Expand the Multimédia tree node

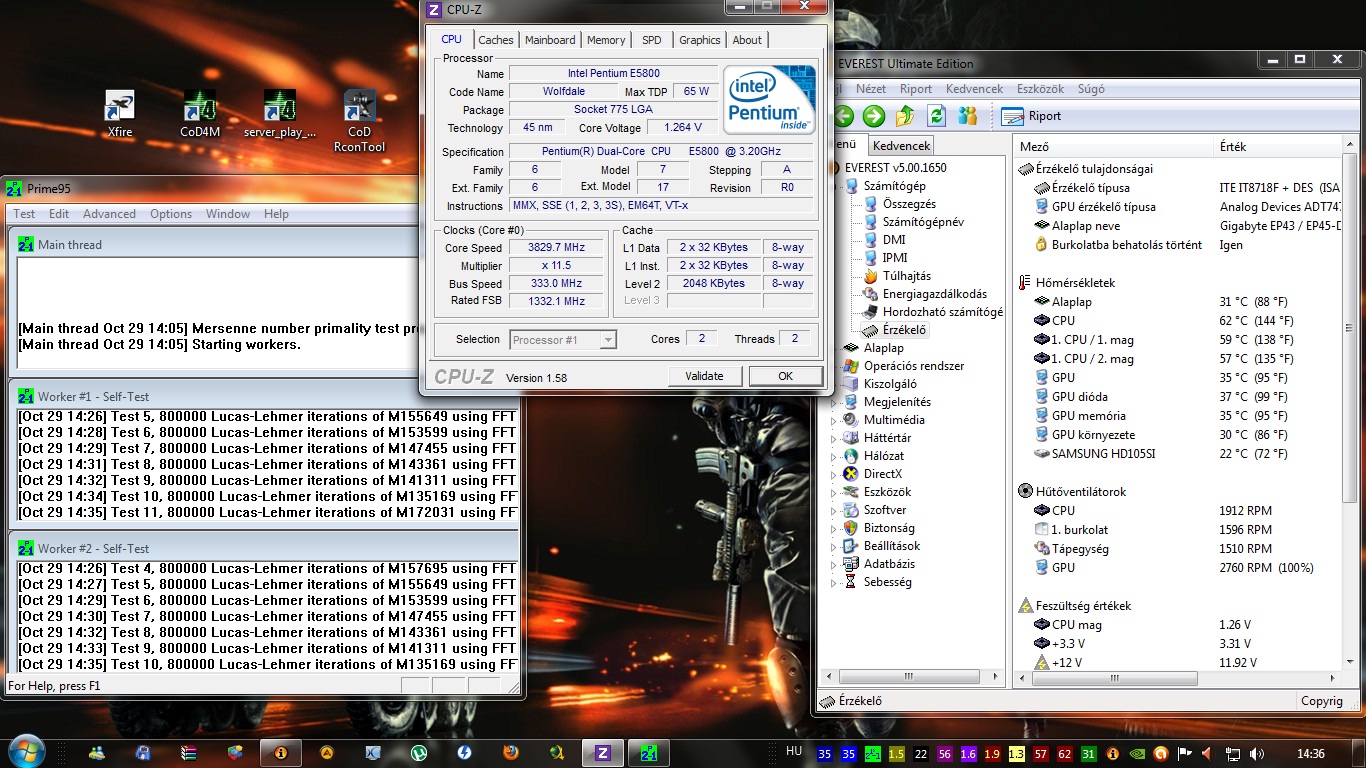coord(834,420)
